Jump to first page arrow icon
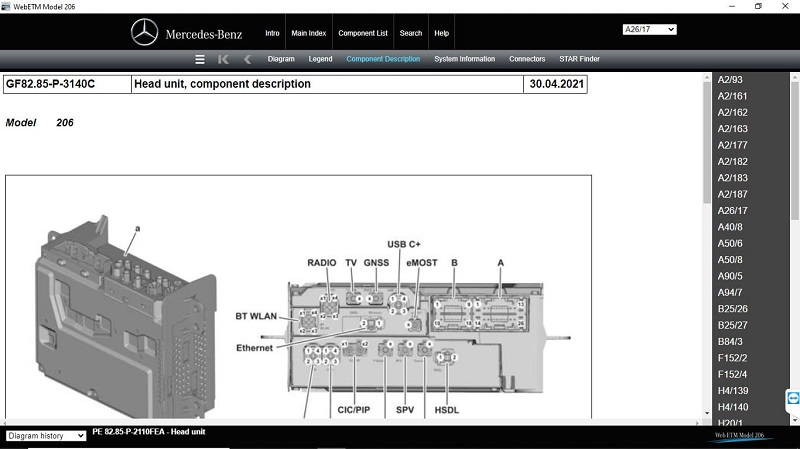800x449 pixels. click(223, 59)
